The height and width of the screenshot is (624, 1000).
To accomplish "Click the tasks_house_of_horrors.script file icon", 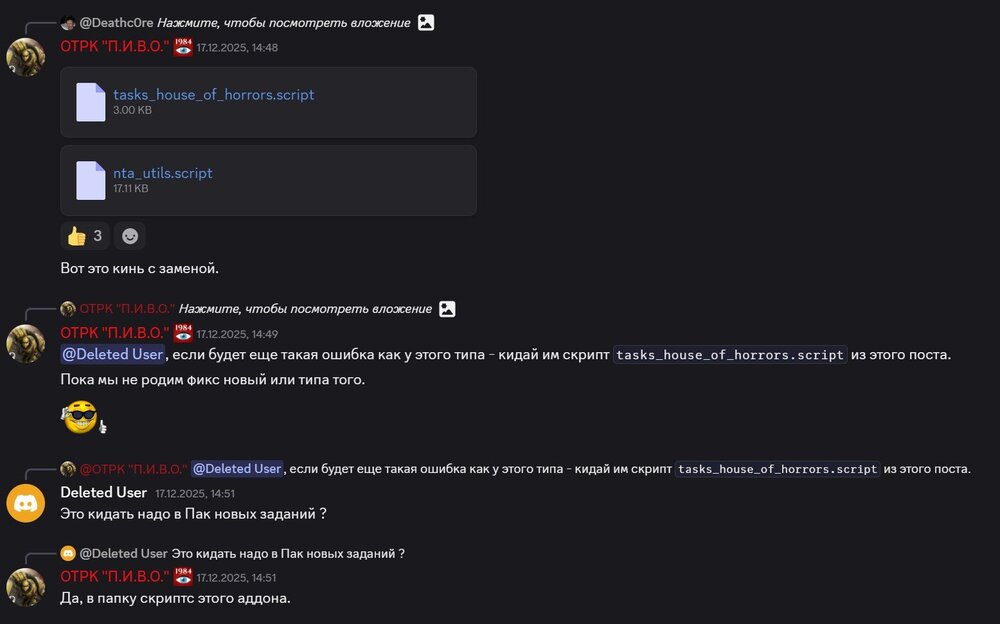I will pos(91,102).
